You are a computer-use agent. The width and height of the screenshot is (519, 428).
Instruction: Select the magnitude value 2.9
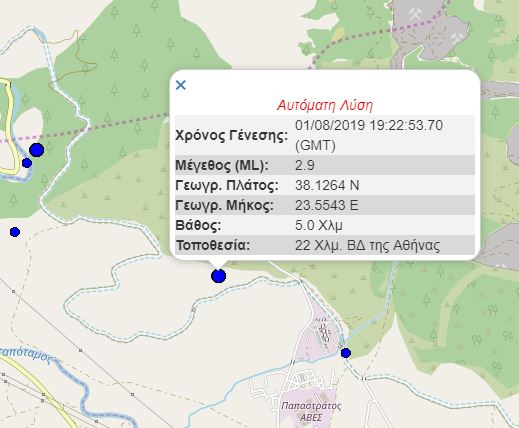coord(305,165)
